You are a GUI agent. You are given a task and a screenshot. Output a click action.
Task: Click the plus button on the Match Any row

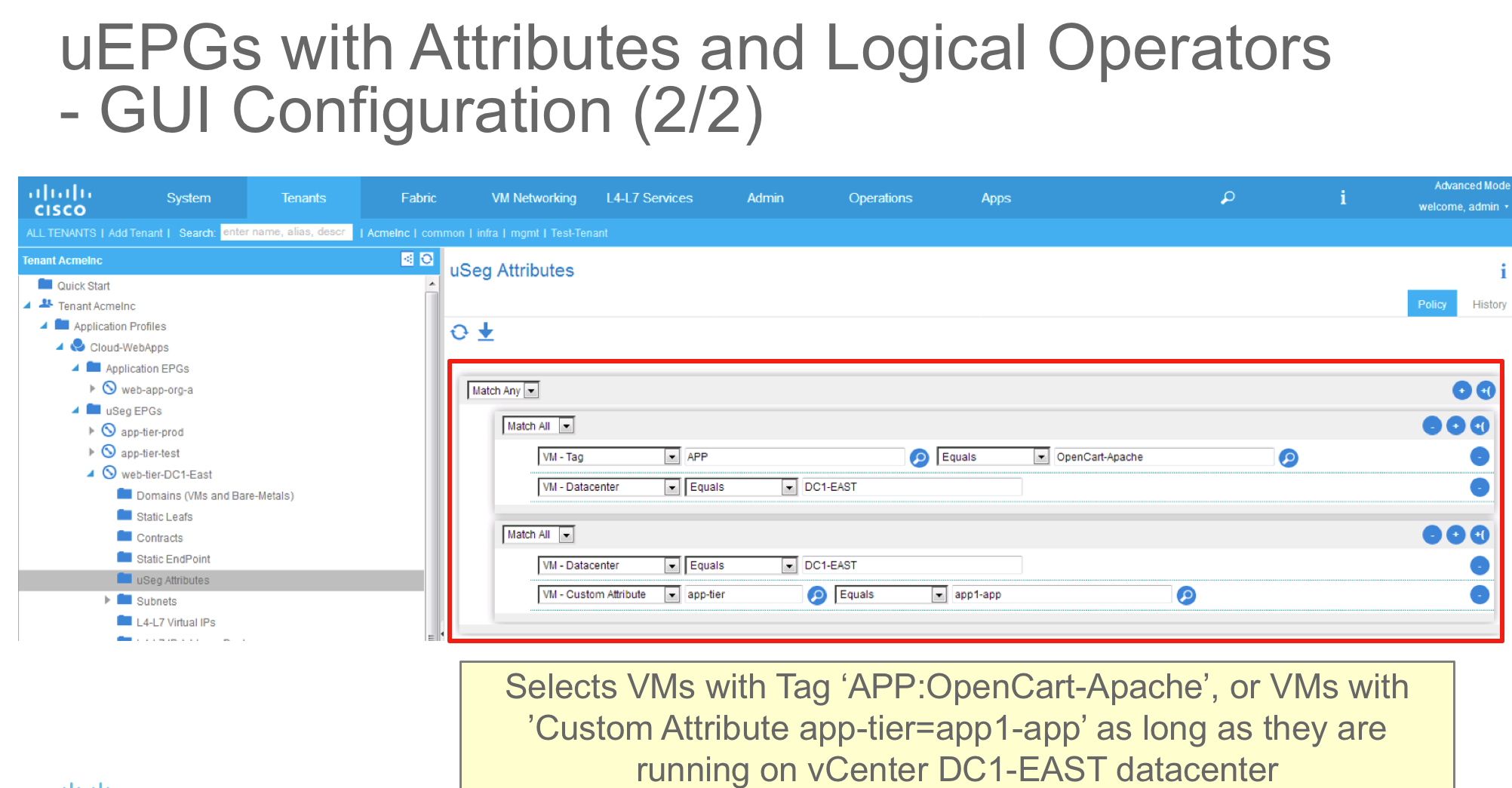point(1461,391)
